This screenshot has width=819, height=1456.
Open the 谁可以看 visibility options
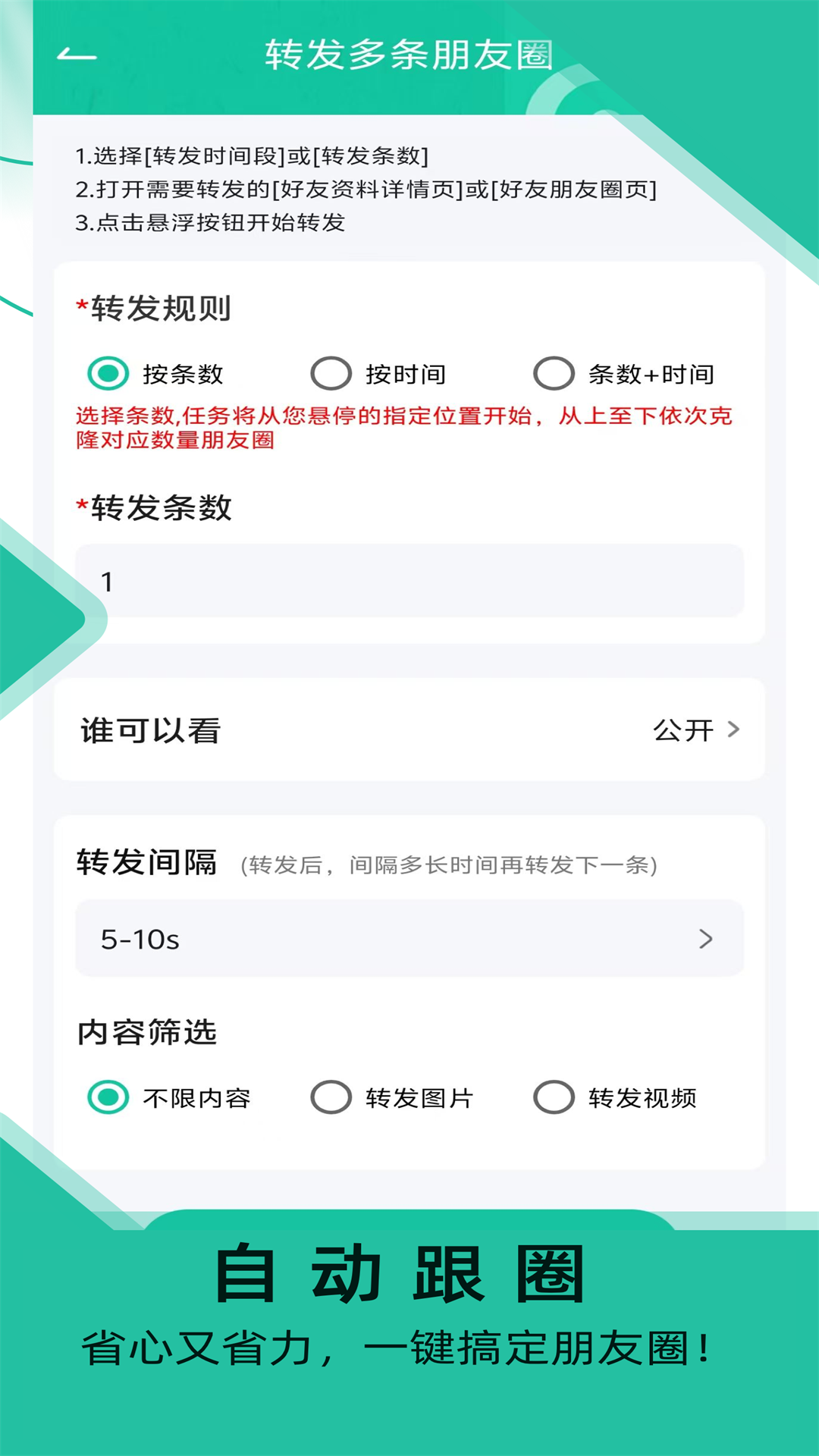409,730
